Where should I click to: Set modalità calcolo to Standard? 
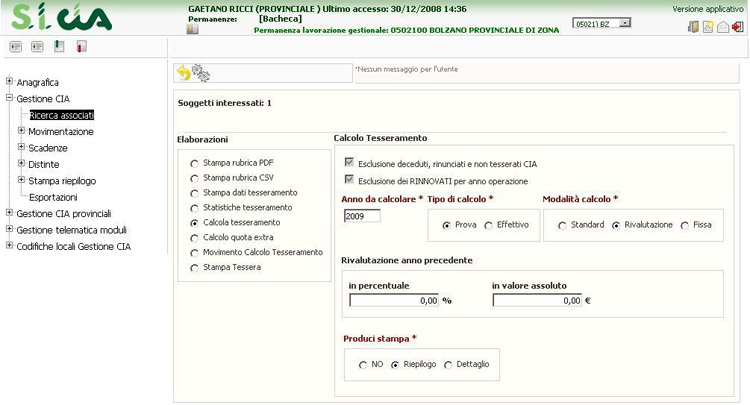coord(562,225)
